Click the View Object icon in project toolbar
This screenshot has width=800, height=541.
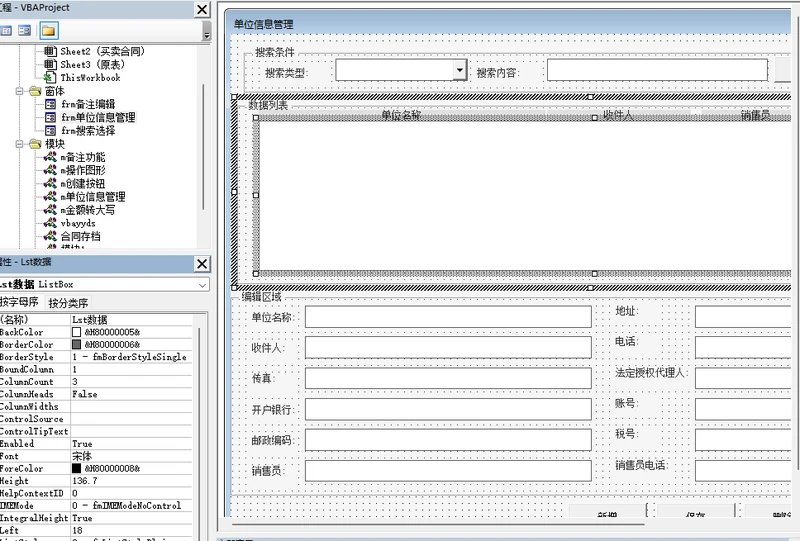coord(24,31)
